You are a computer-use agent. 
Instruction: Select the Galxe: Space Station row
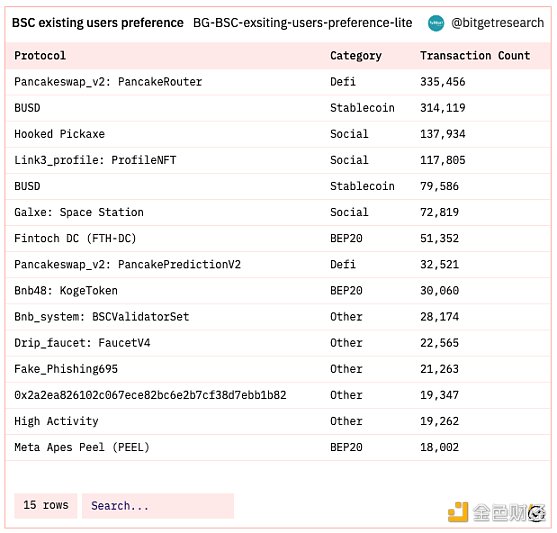[x=278, y=212]
